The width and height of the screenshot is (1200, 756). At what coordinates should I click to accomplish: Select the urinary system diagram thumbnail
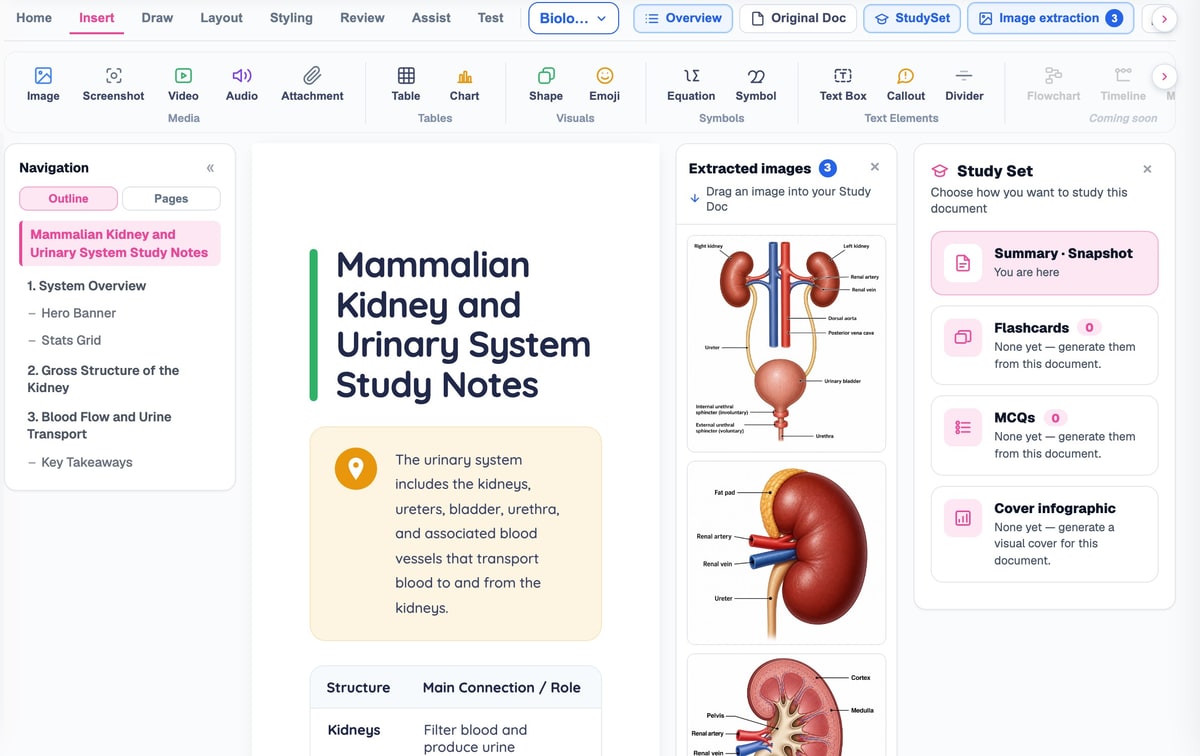pyautogui.click(x=786, y=343)
